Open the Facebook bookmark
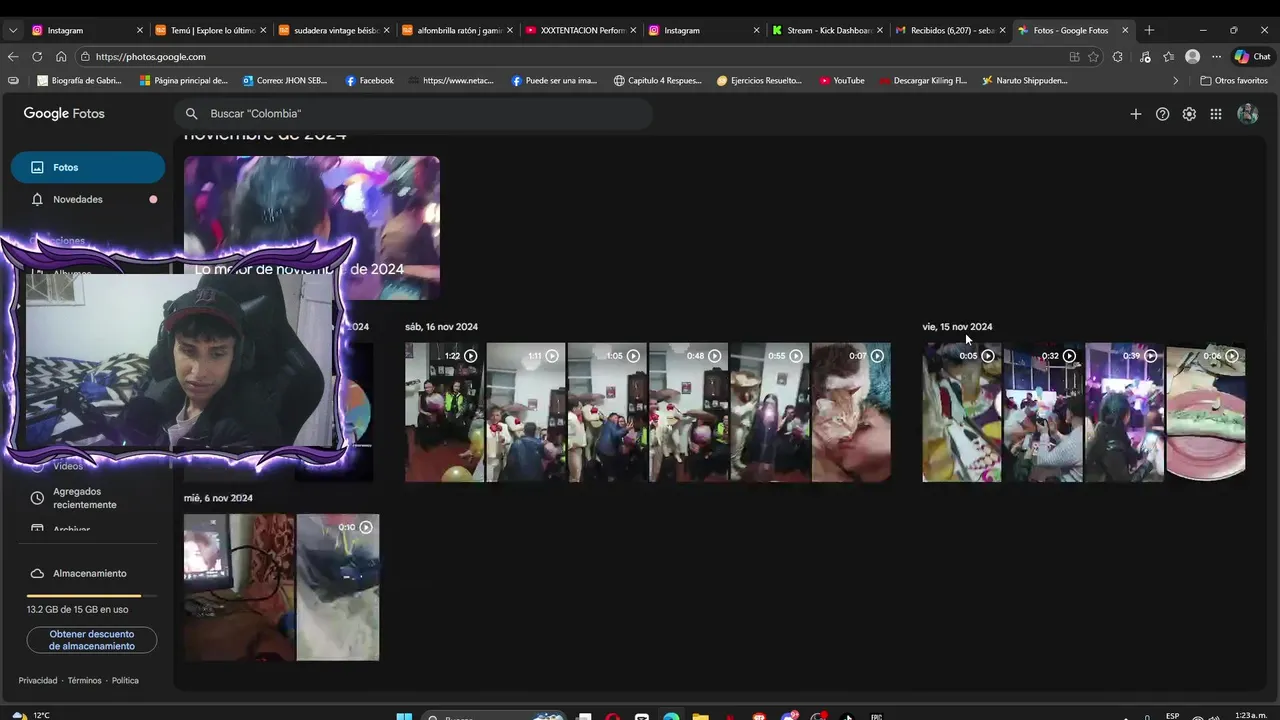This screenshot has height=720, width=1280. coord(370,80)
